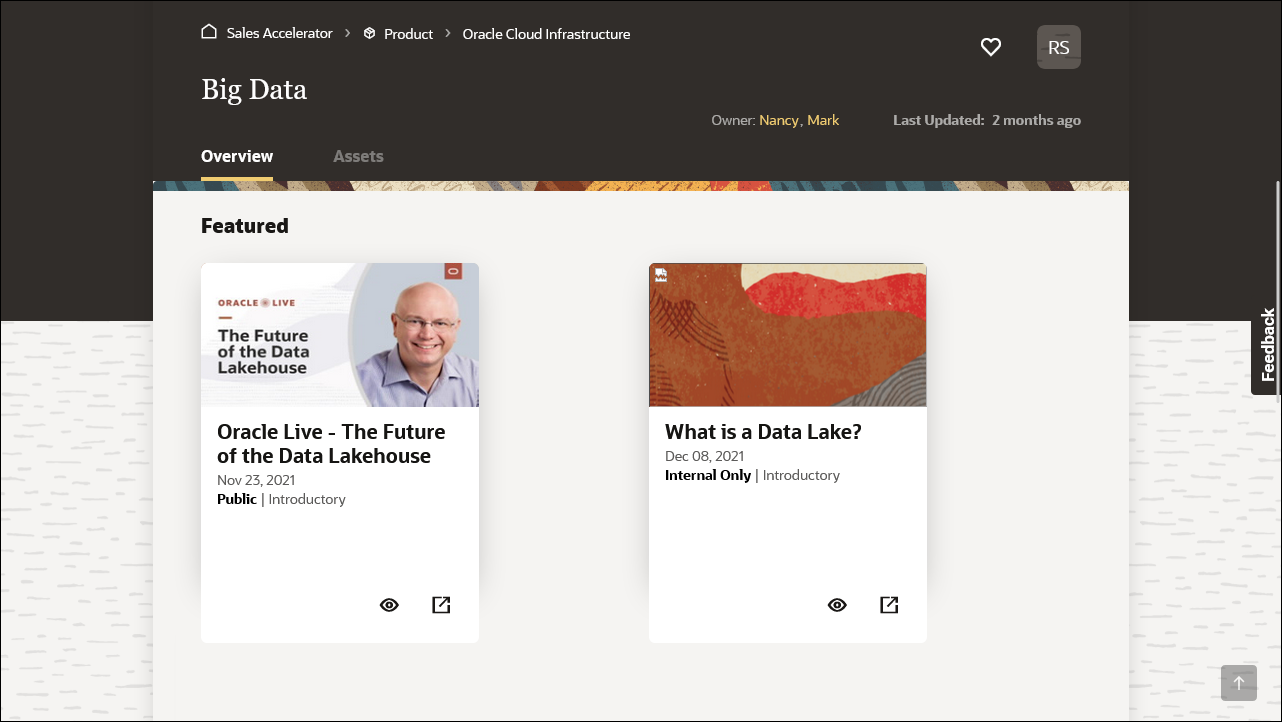Switch to the Assets tab
This screenshot has width=1282, height=722.
358,156
